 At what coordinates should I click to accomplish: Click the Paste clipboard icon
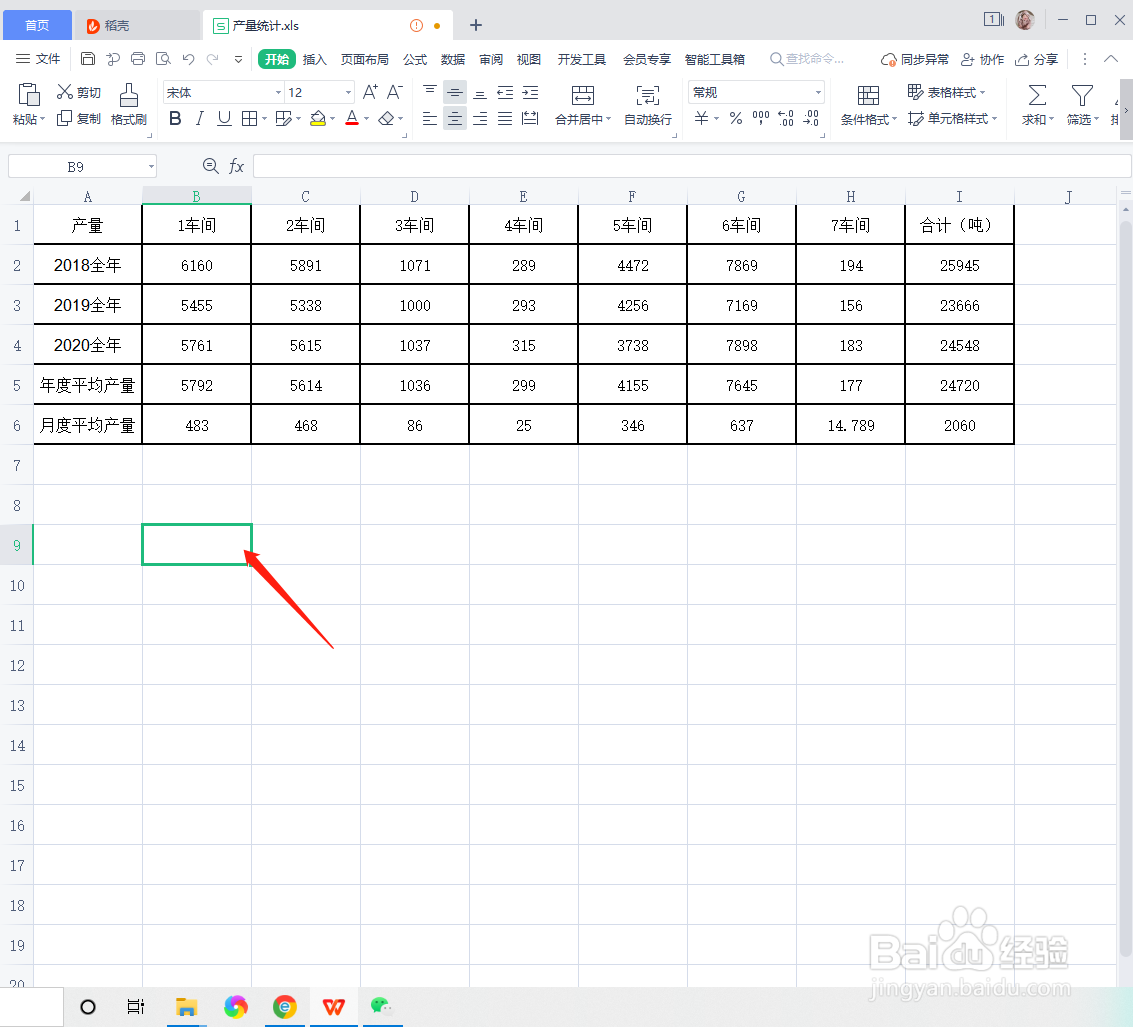point(28,95)
